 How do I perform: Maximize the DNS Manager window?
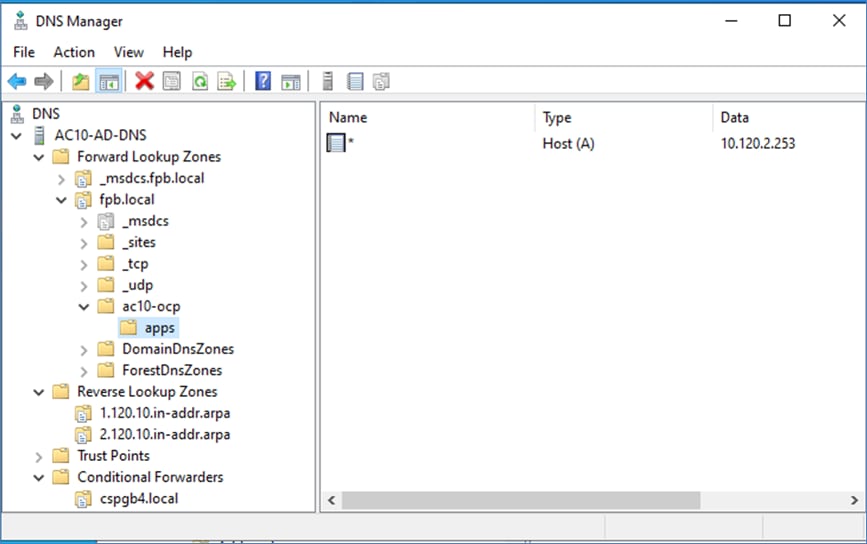click(784, 21)
